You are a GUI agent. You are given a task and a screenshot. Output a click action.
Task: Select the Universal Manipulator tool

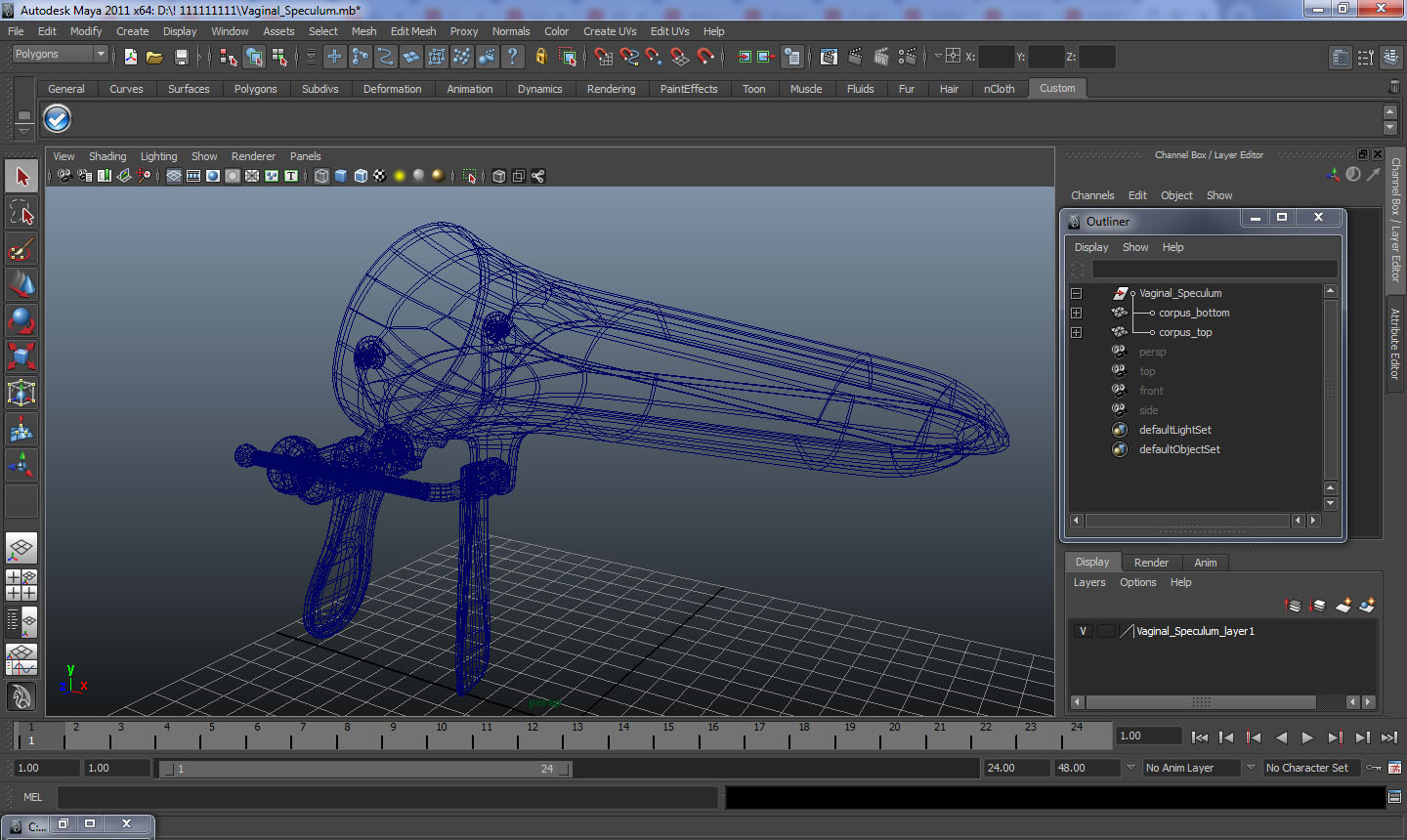21,393
